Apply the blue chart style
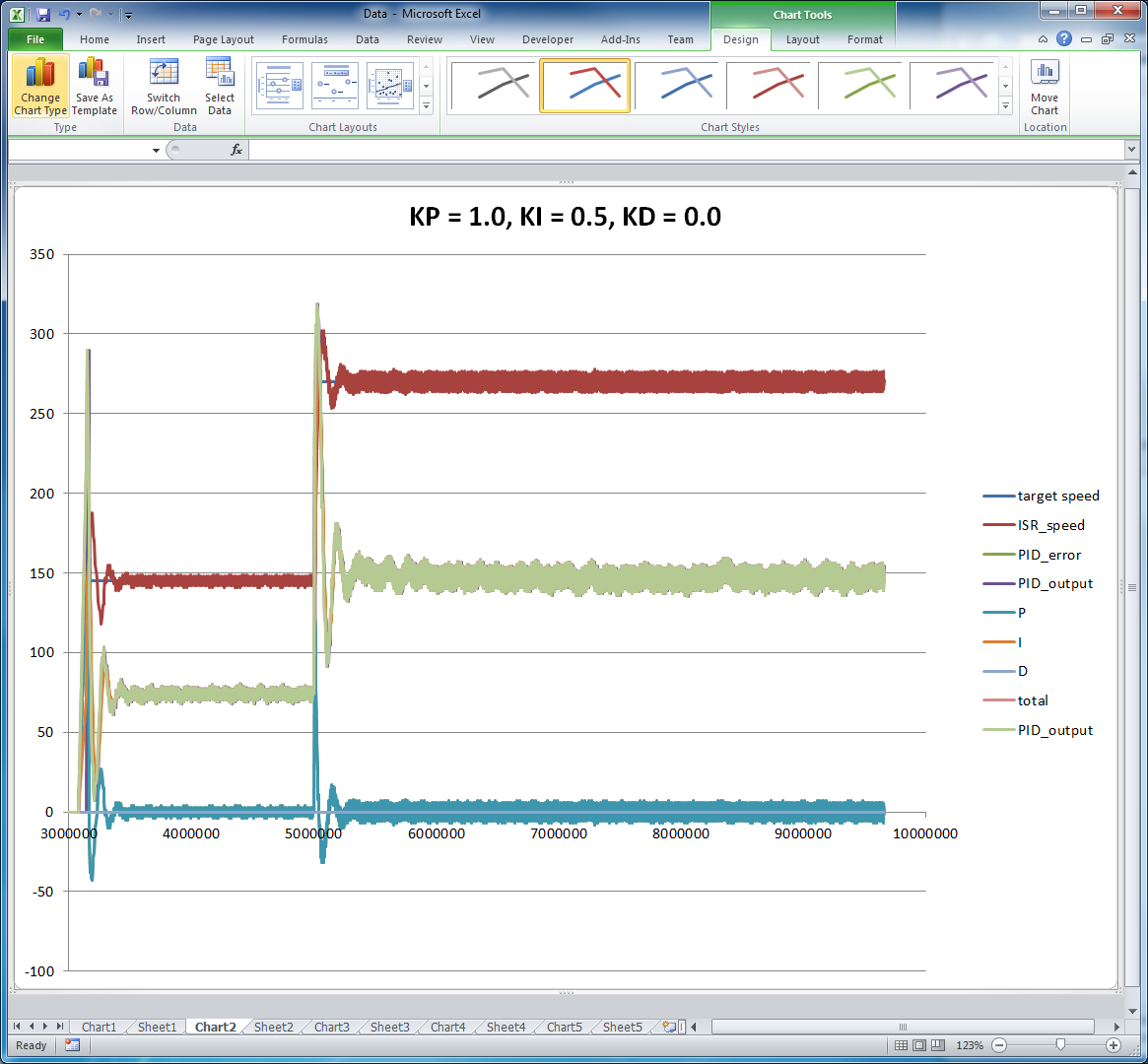Screen dimensions: 1148x1064 coord(677,86)
